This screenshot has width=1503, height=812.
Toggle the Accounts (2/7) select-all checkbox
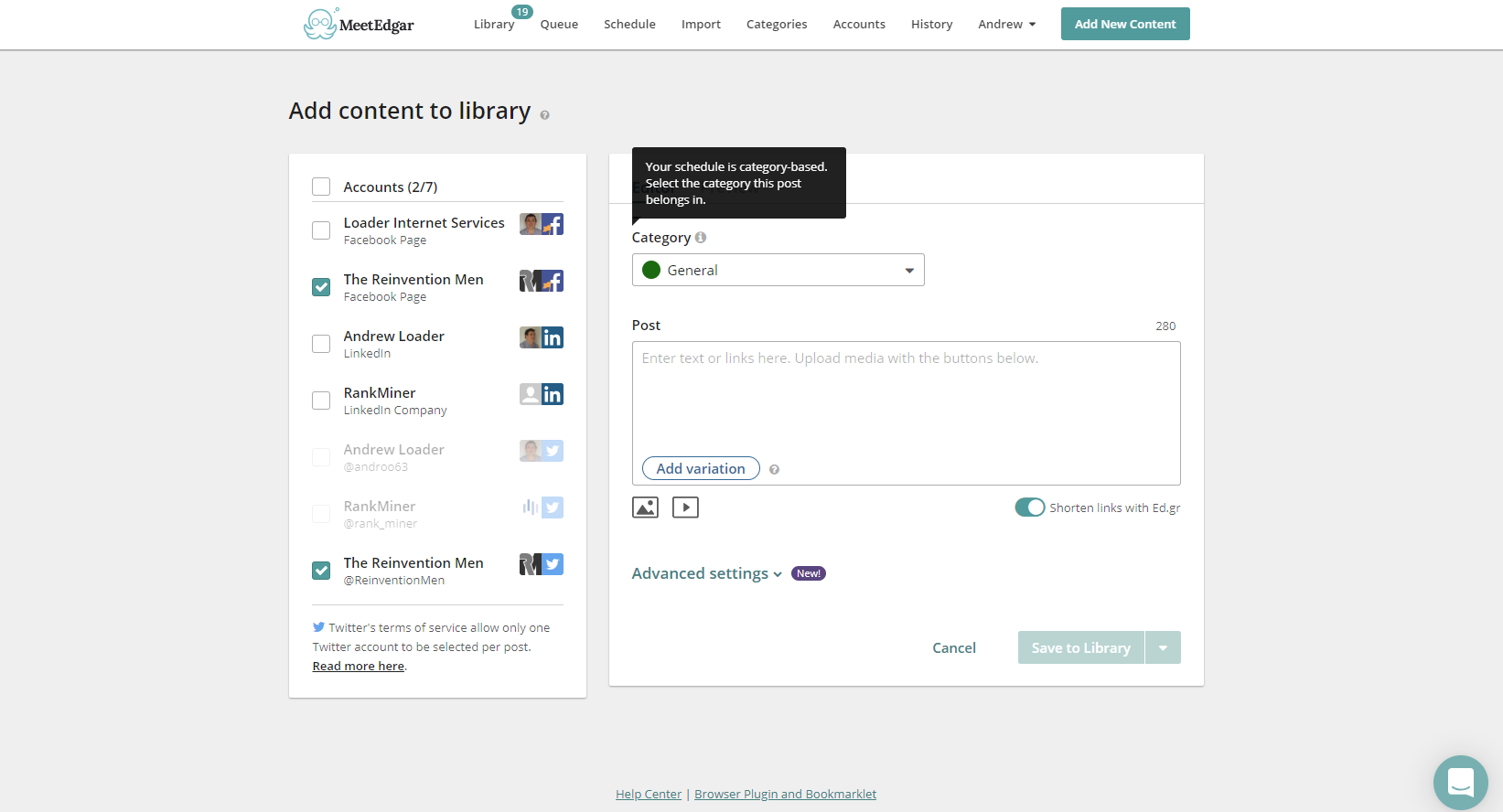point(321,187)
